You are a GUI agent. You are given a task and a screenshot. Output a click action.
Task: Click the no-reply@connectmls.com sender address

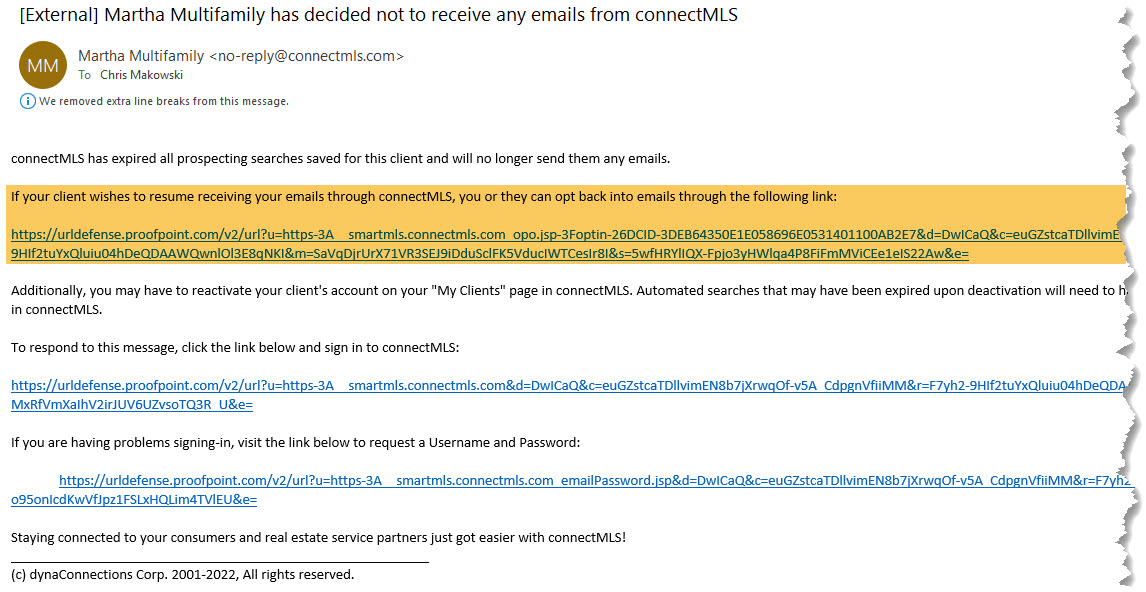point(306,56)
